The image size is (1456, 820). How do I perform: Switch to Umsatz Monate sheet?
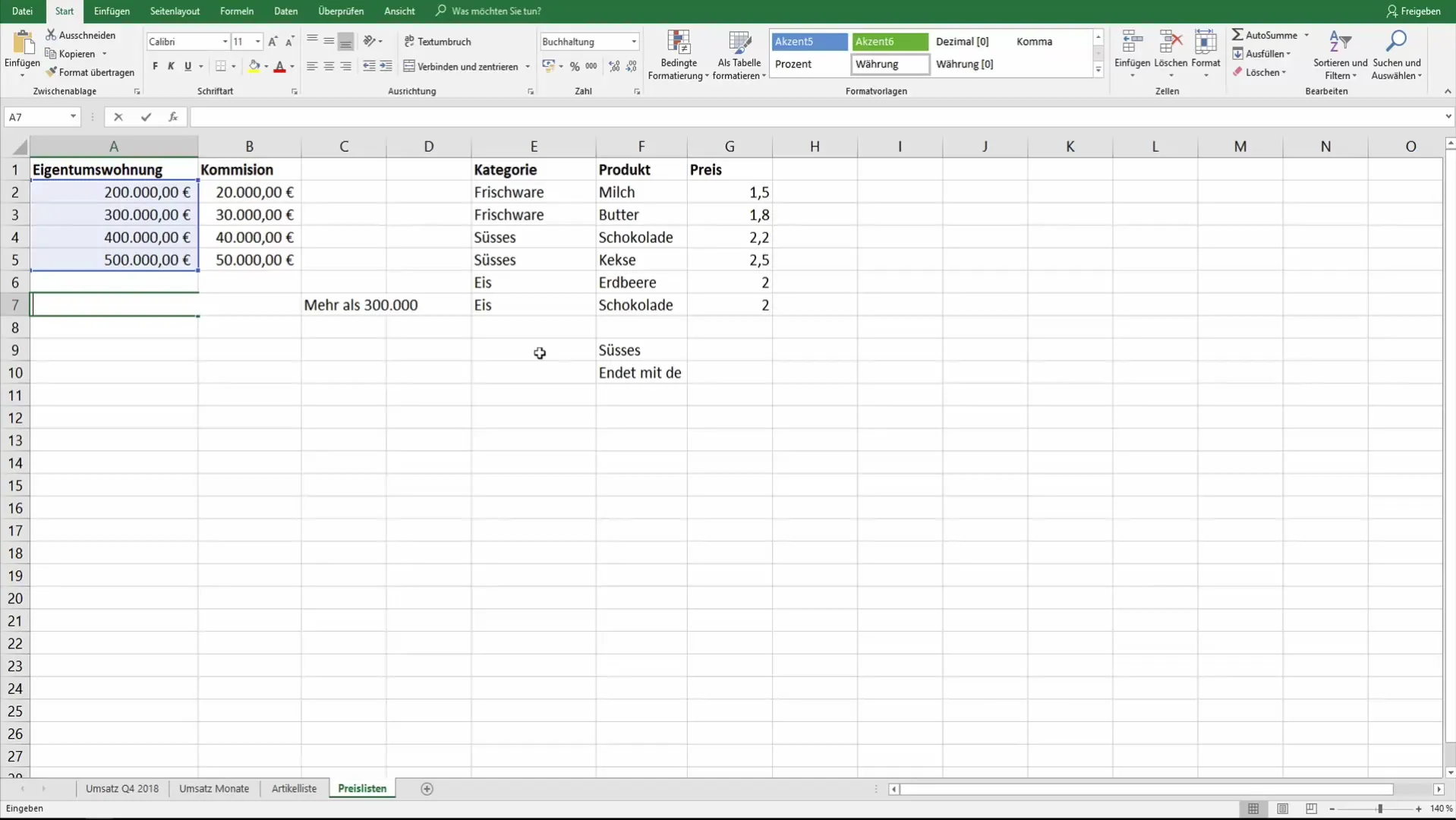click(x=214, y=789)
